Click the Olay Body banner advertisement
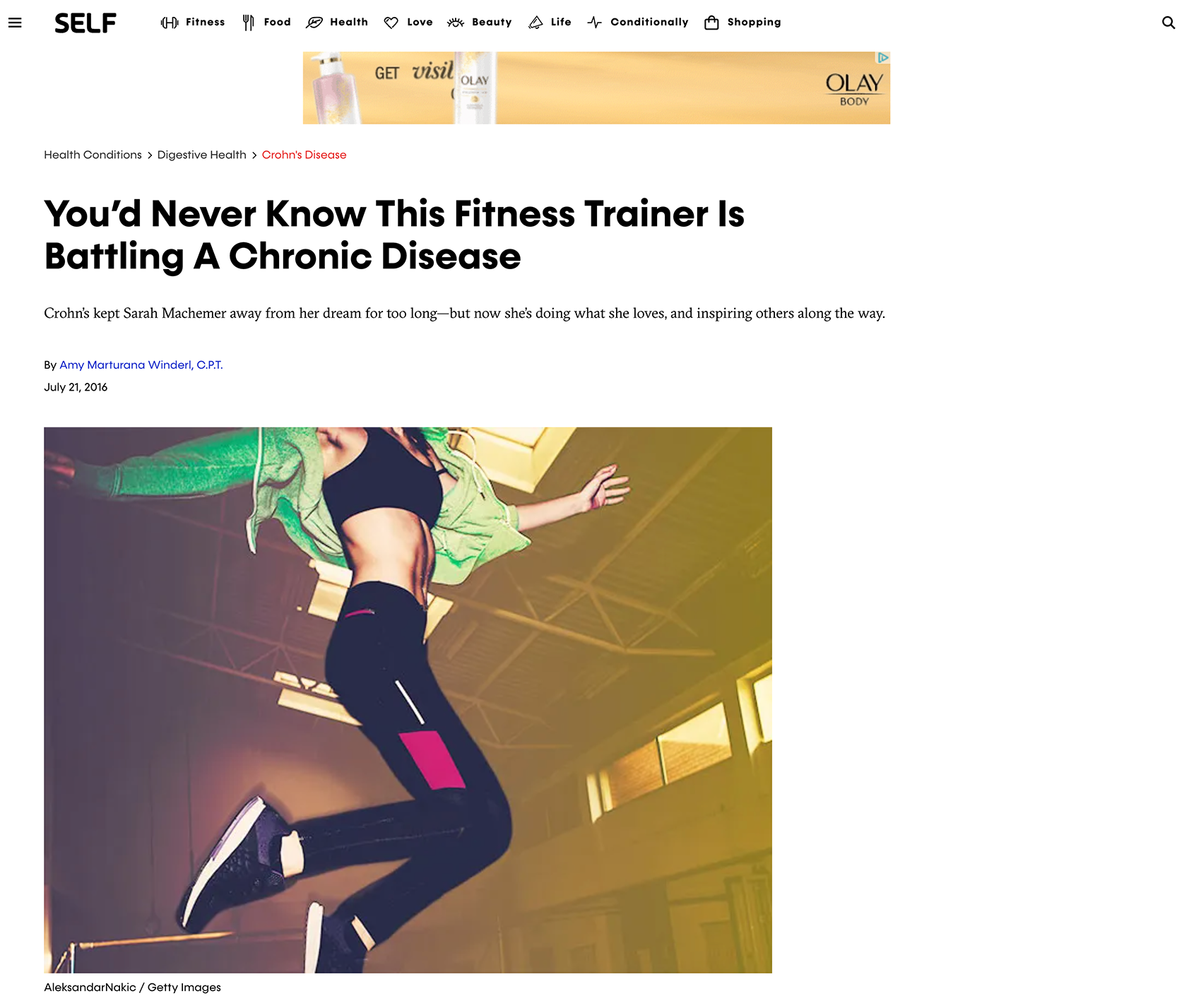Image resolution: width=1201 pixels, height=1008 pixels. [x=596, y=88]
